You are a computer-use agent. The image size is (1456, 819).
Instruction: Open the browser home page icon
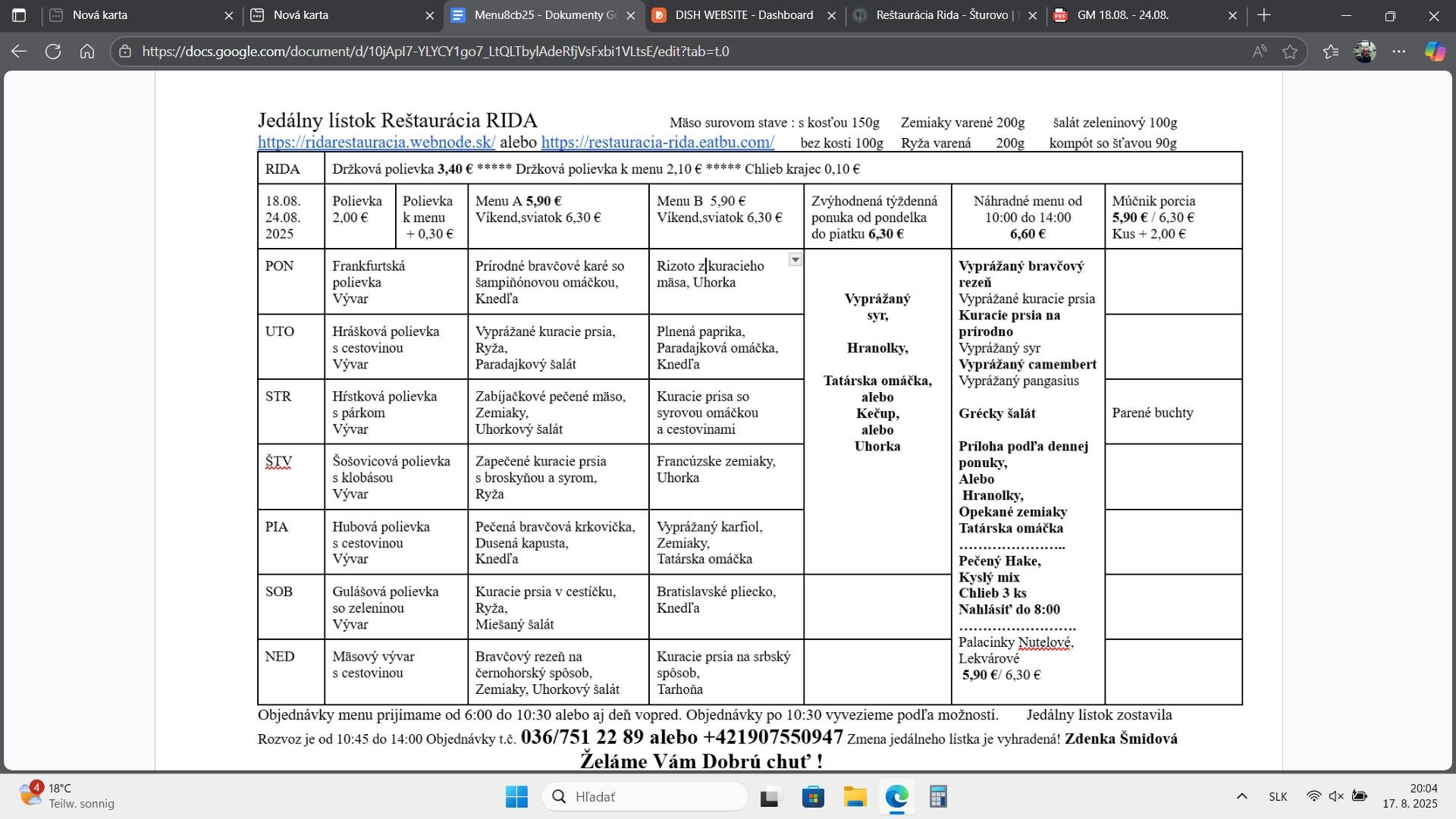pyautogui.click(x=87, y=52)
